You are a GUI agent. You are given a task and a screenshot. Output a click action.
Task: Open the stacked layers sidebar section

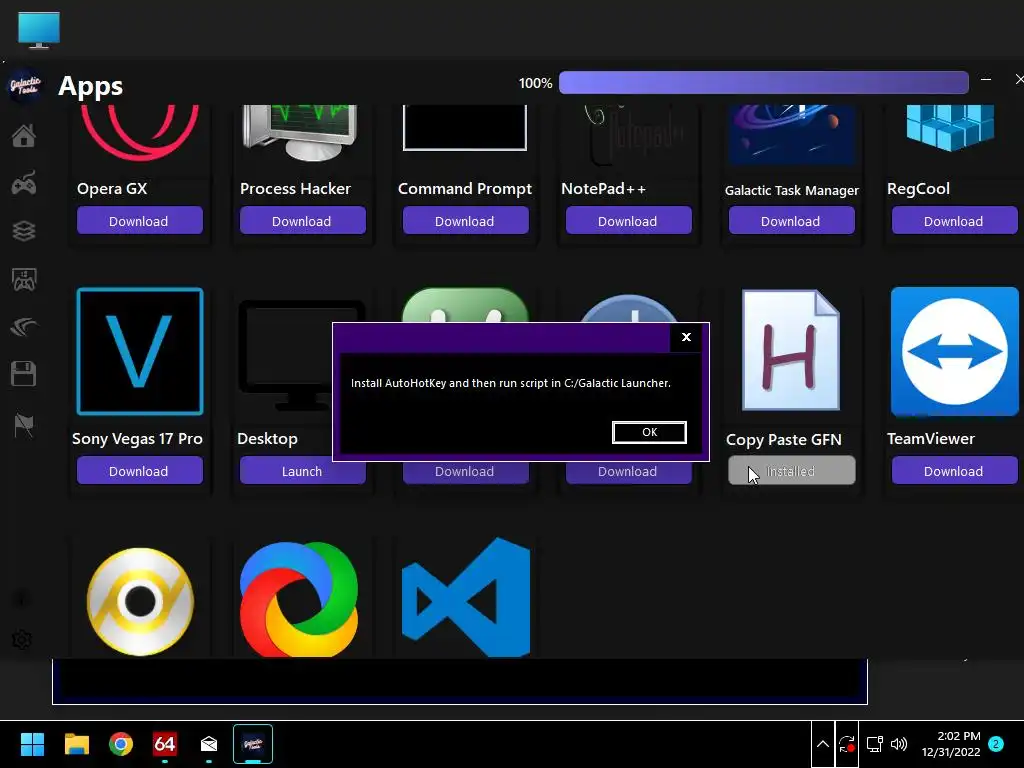pyautogui.click(x=24, y=231)
